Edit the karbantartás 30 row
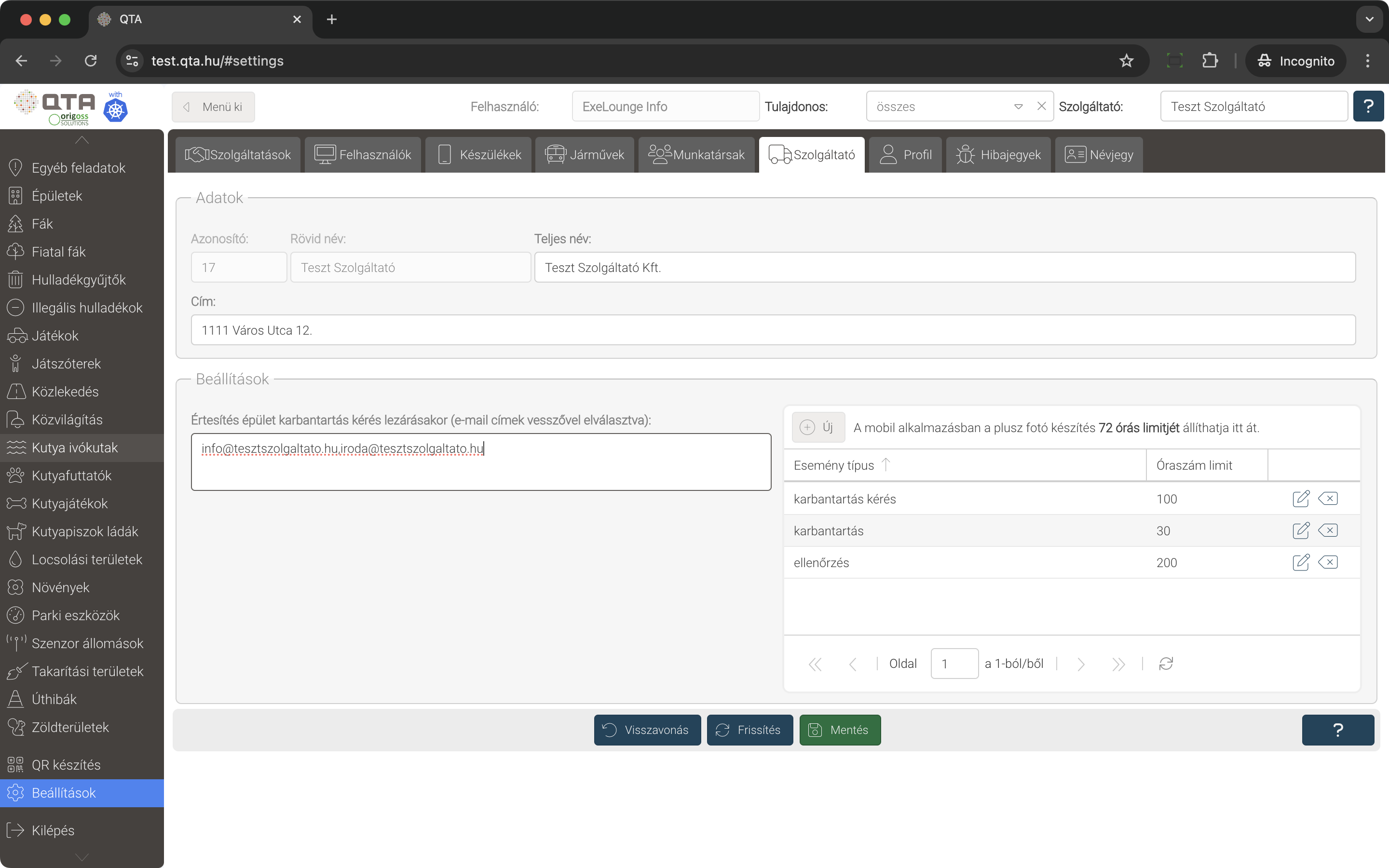This screenshot has width=1389, height=868. pos(1301,530)
